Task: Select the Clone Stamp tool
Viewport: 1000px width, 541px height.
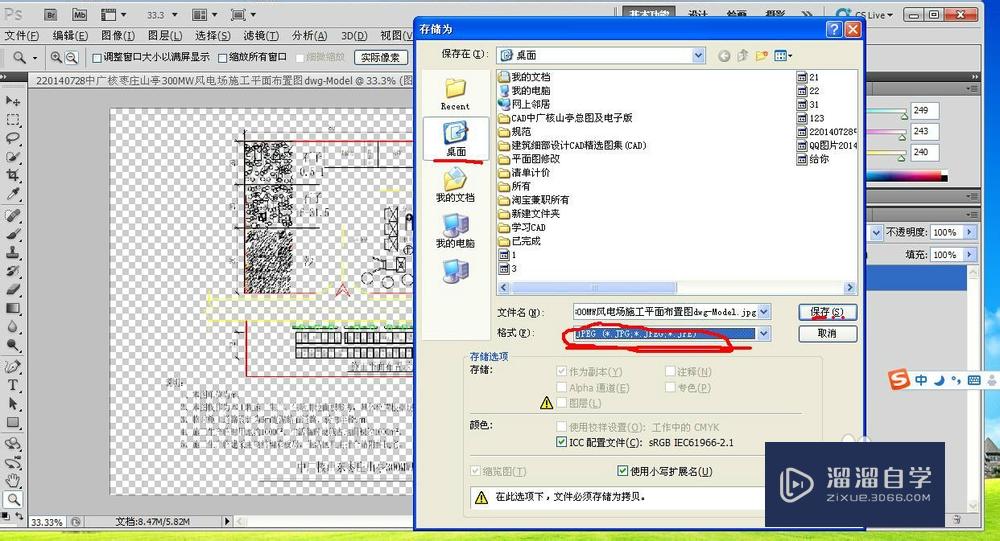Action: pos(13,252)
